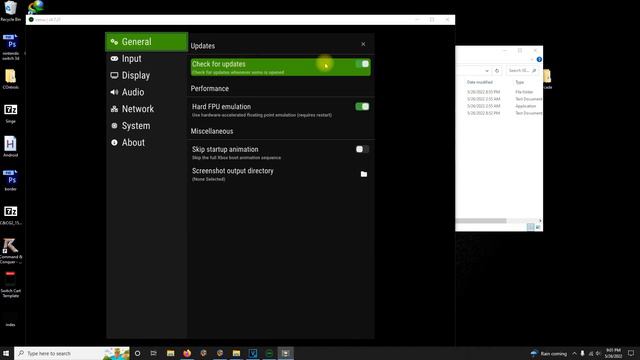Open the Recycle Bin desktop icon

(x=11, y=11)
